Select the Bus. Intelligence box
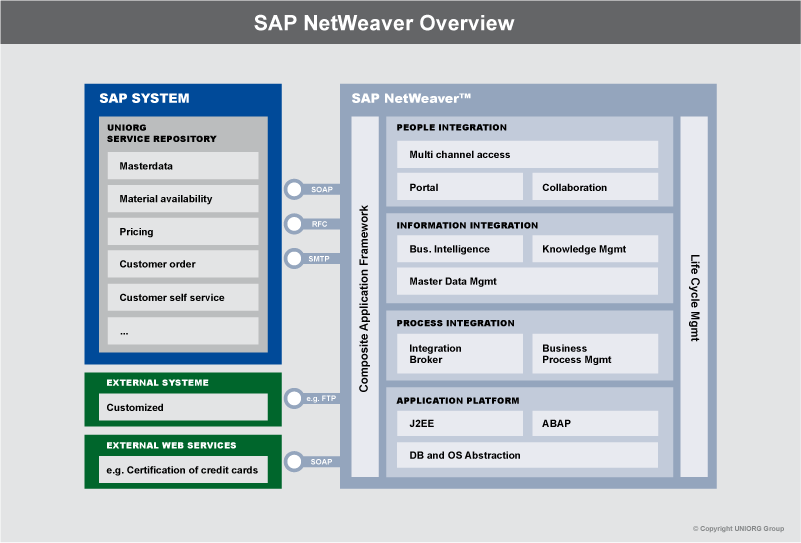The width and height of the screenshot is (801, 543). click(460, 249)
